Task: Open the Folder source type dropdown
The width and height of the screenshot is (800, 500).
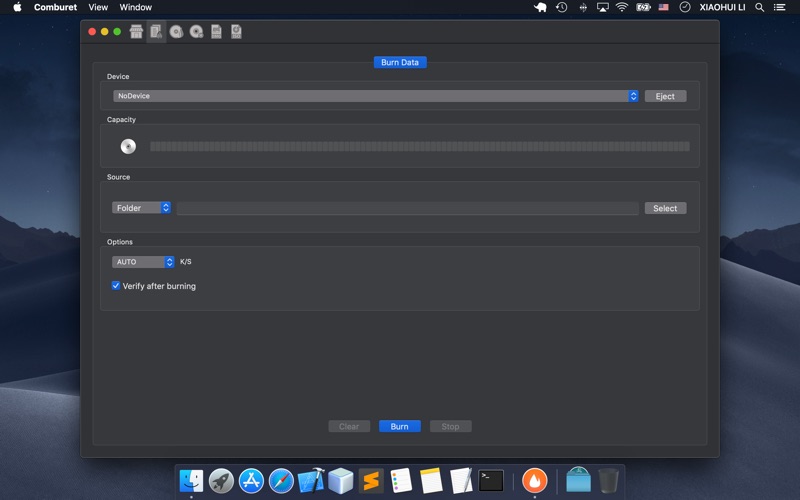Action: [141, 208]
